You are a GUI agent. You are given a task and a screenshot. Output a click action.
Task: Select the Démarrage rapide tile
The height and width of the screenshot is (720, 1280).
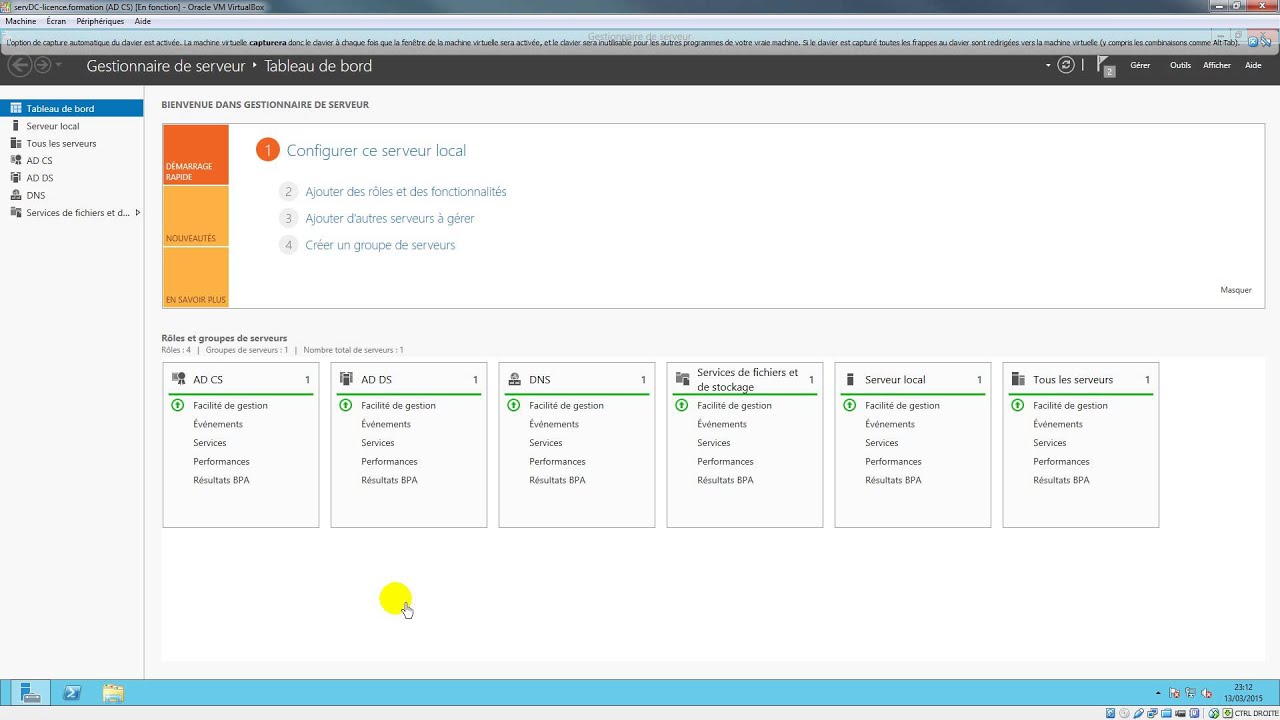196,154
